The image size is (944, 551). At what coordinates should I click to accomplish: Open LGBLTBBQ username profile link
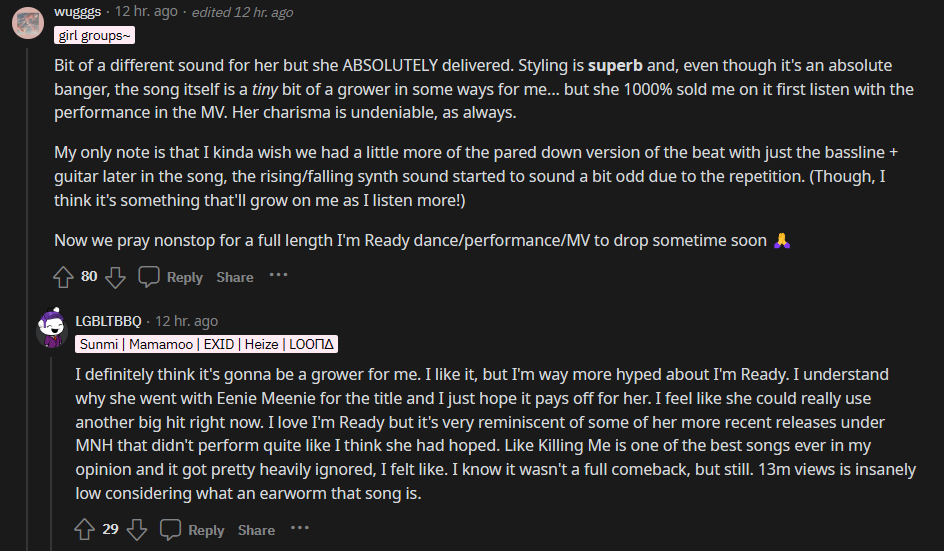coord(108,321)
